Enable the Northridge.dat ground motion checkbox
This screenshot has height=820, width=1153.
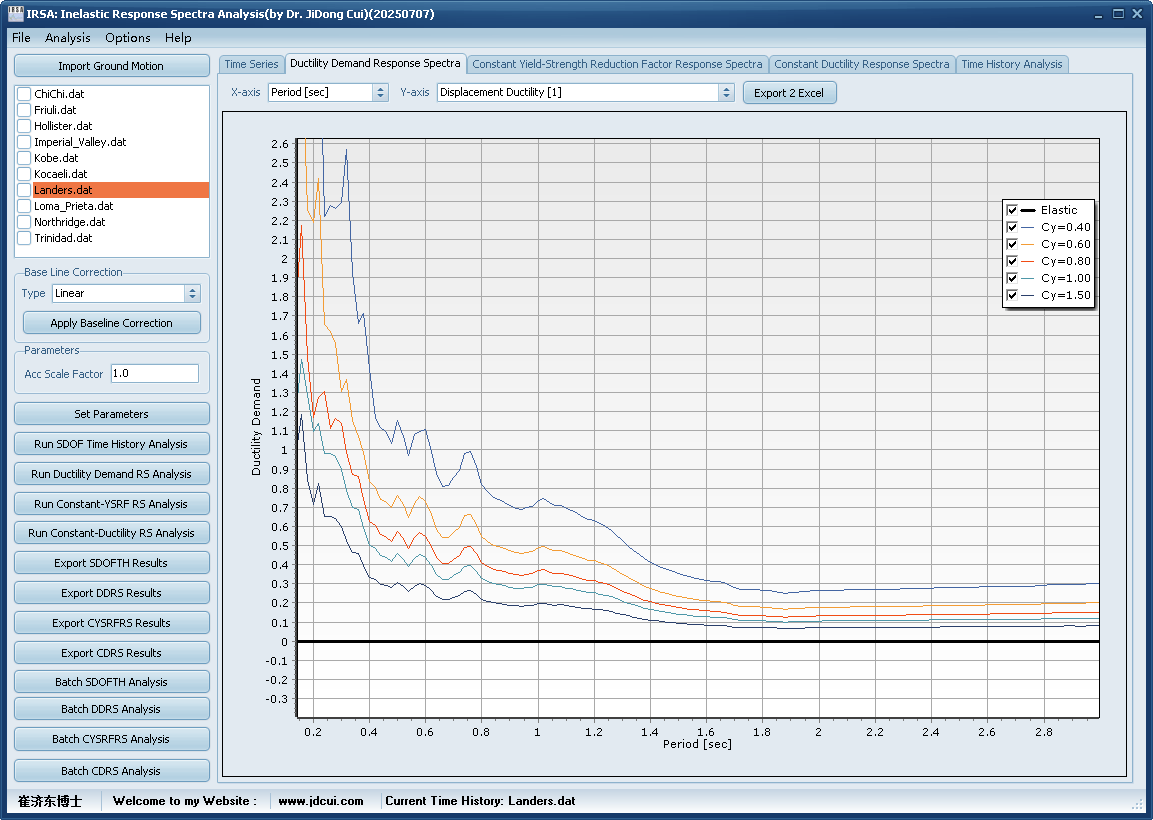(x=25, y=222)
